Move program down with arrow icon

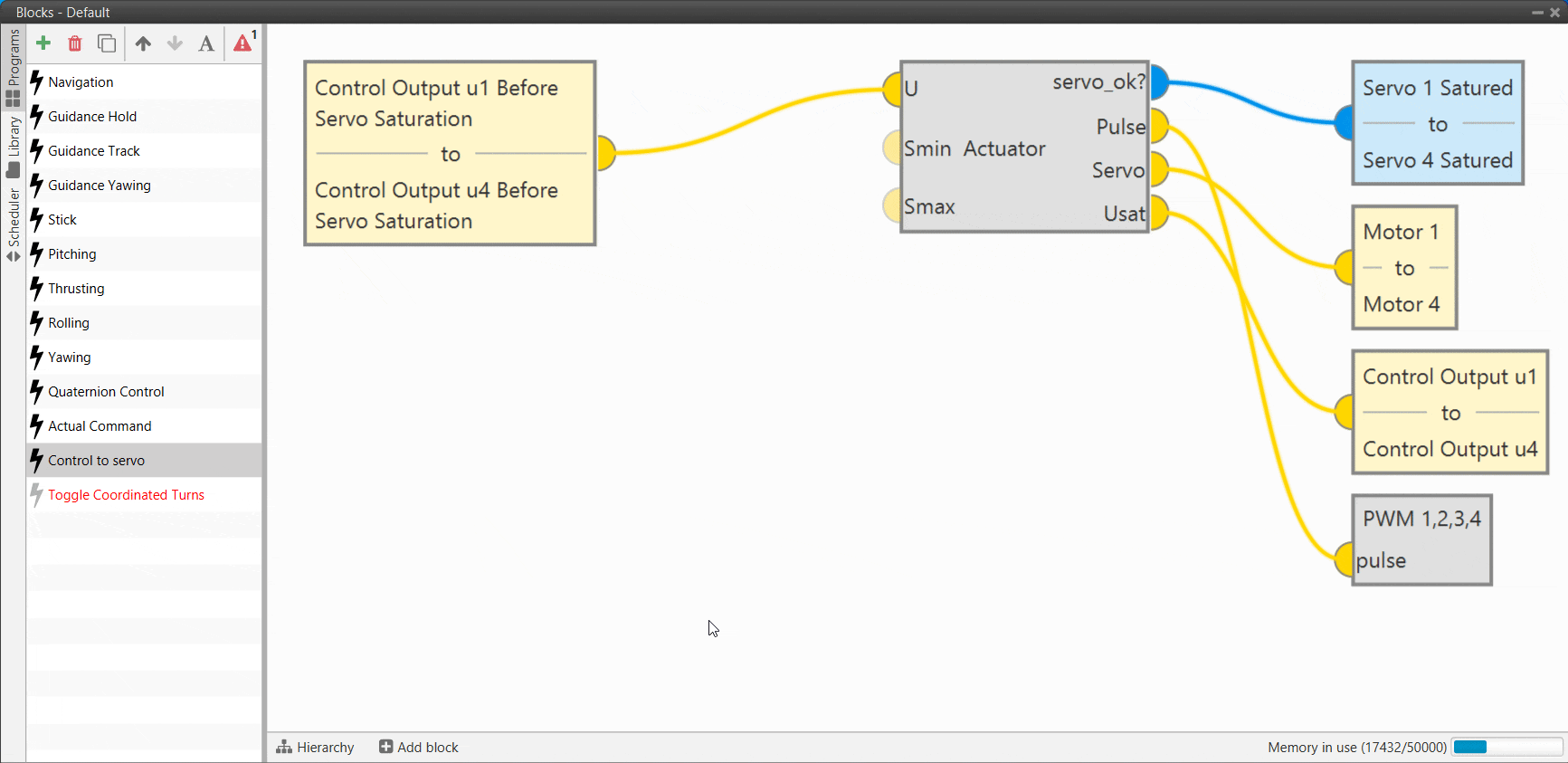pyautogui.click(x=175, y=43)
